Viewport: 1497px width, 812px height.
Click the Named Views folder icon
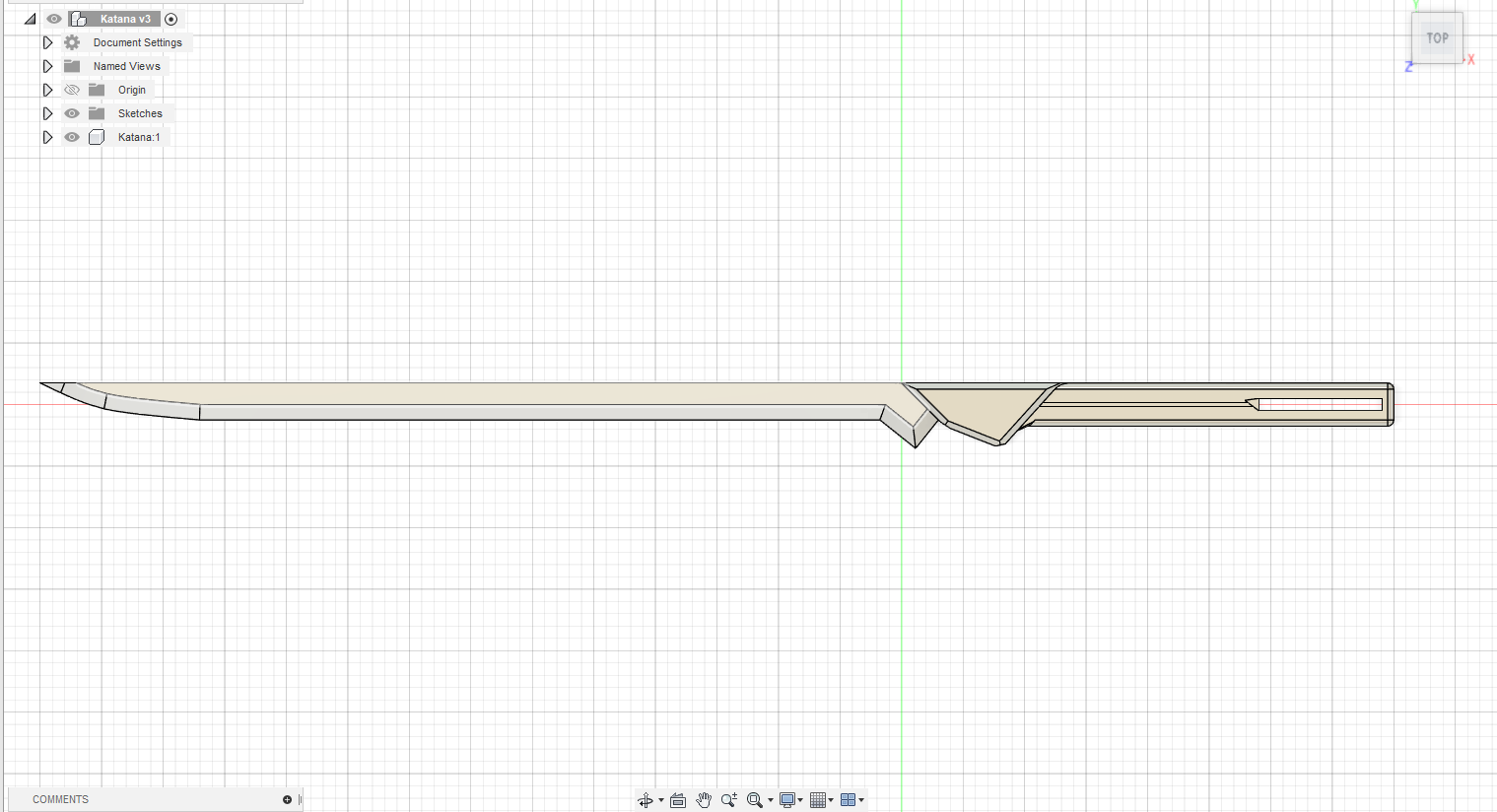pos(72,66)
